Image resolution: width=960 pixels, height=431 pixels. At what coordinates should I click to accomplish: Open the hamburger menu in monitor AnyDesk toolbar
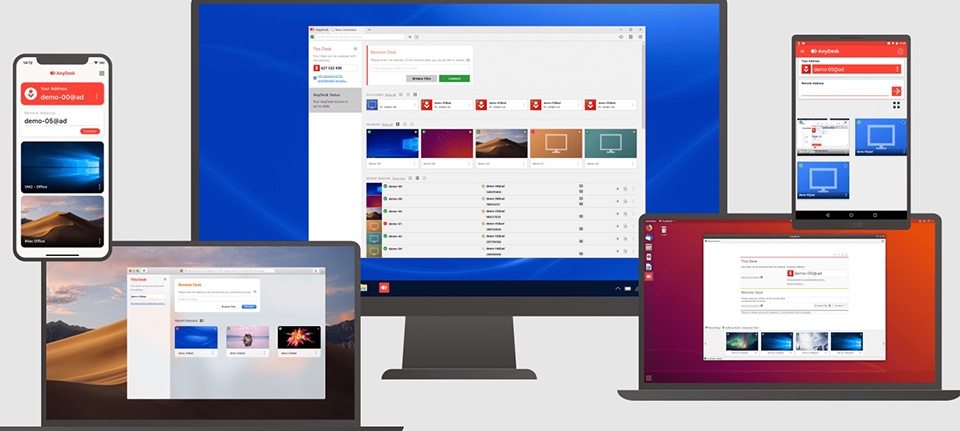[x=640, y=37]
